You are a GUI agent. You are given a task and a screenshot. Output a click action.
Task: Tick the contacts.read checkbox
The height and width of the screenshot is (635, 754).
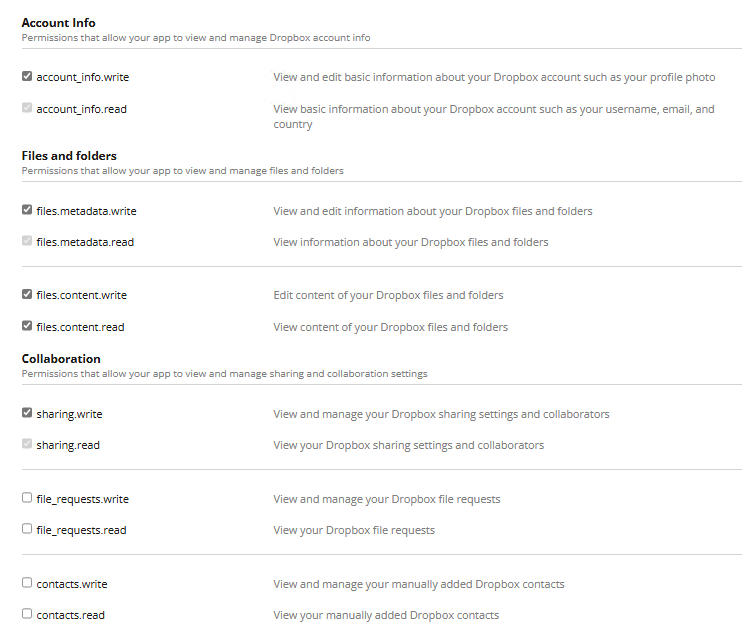(x=27, y=614)
